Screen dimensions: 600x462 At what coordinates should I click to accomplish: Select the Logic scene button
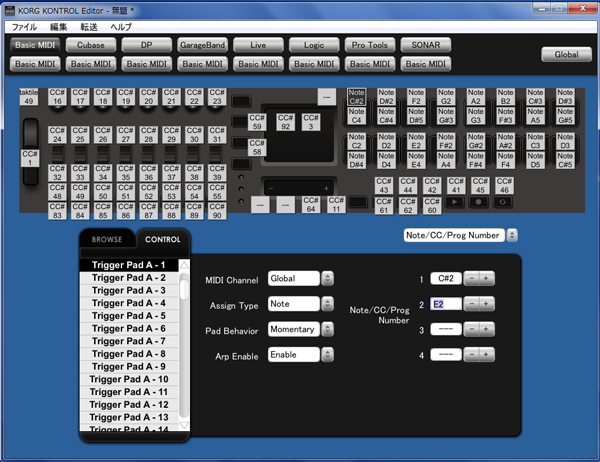click(314, 45)
